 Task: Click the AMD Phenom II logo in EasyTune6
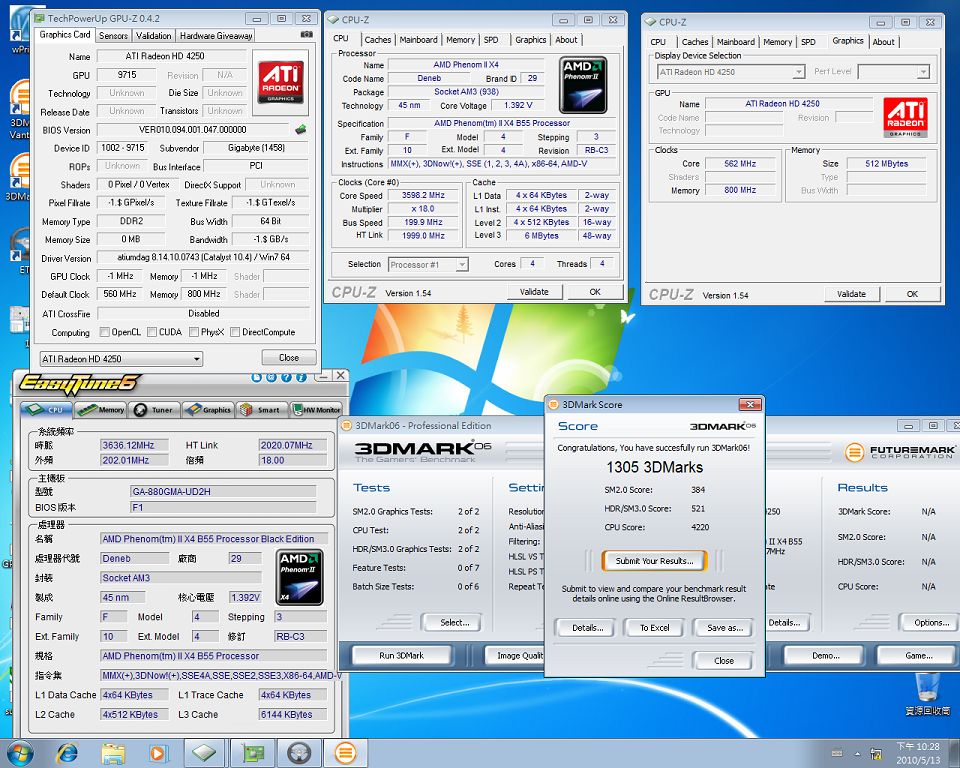point(300,577)
